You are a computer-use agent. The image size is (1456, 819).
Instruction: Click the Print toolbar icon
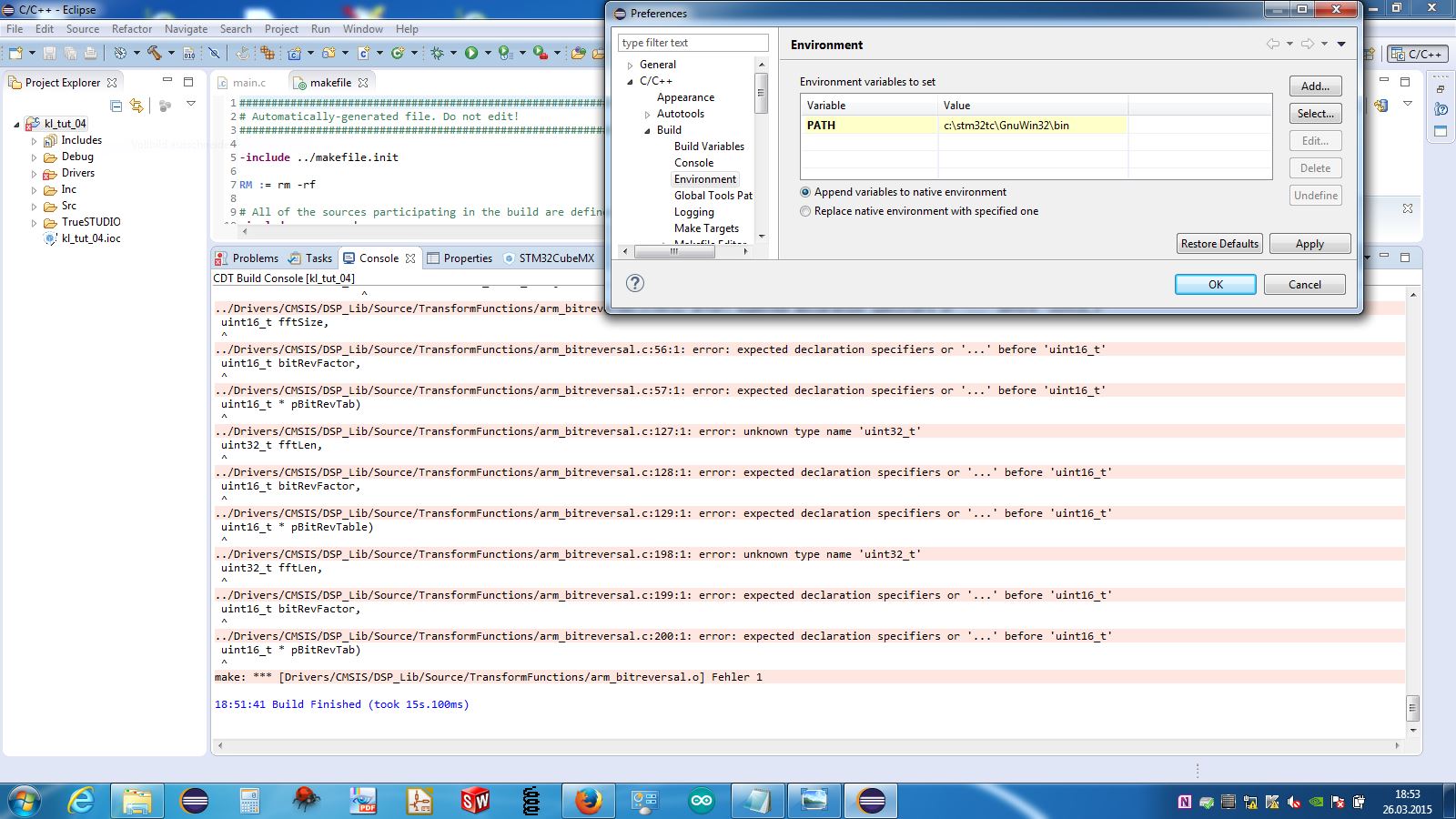pyautogui.click(x=90, y=53)
